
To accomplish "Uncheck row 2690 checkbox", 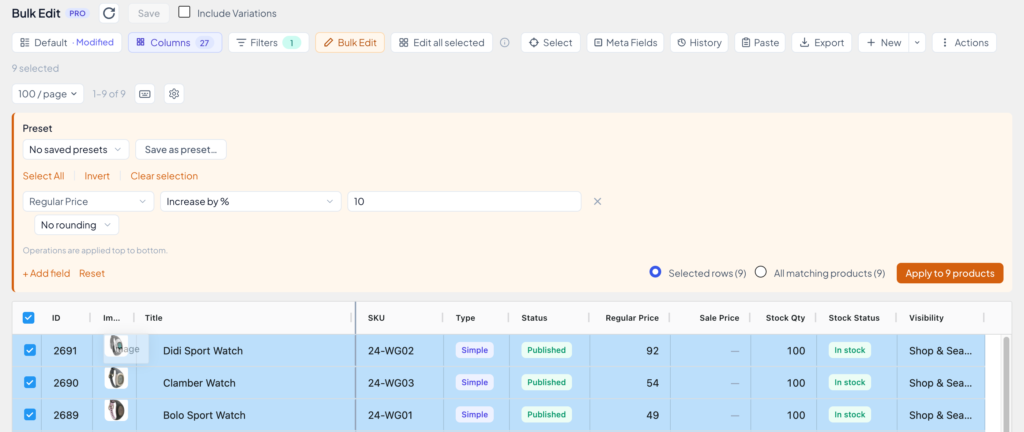I will [29, 382].
